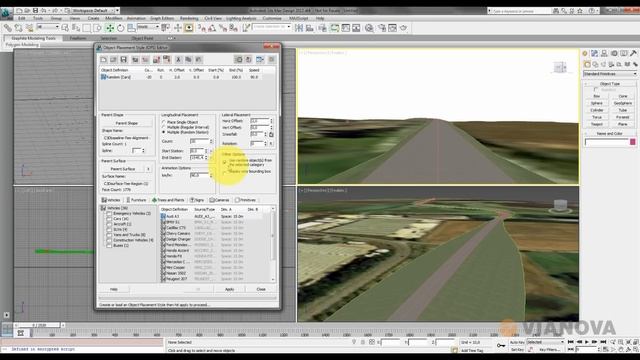Switch to the Signs tab
This screenshot has width=640, height=360.
[x=197, y=200]
